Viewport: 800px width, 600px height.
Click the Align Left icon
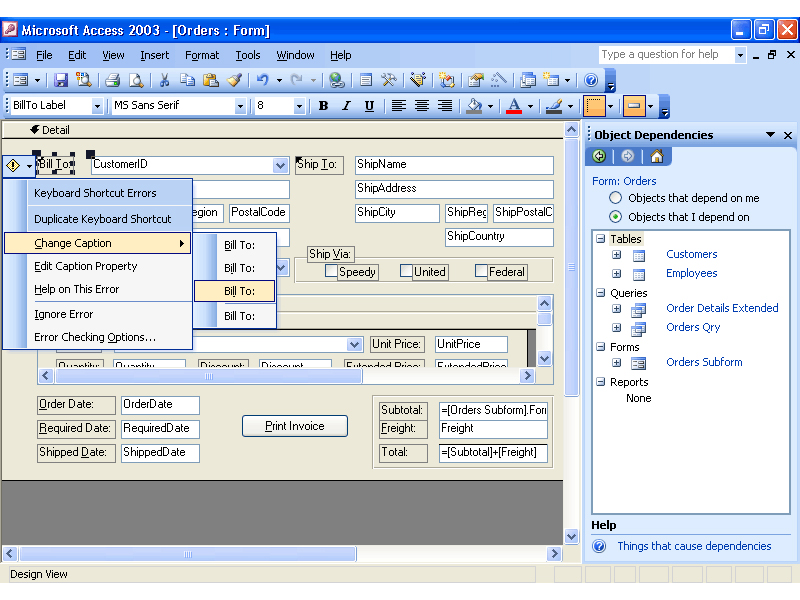pyautogui.click(x=398, y=106)
